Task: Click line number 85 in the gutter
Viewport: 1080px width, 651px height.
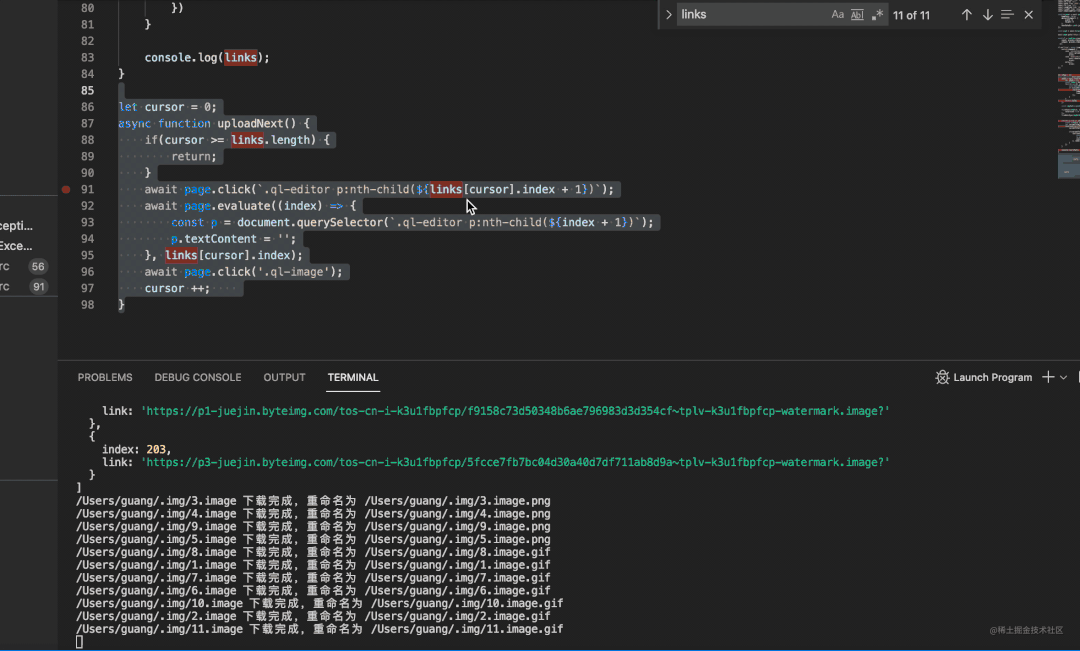Action: coord(87,90)
